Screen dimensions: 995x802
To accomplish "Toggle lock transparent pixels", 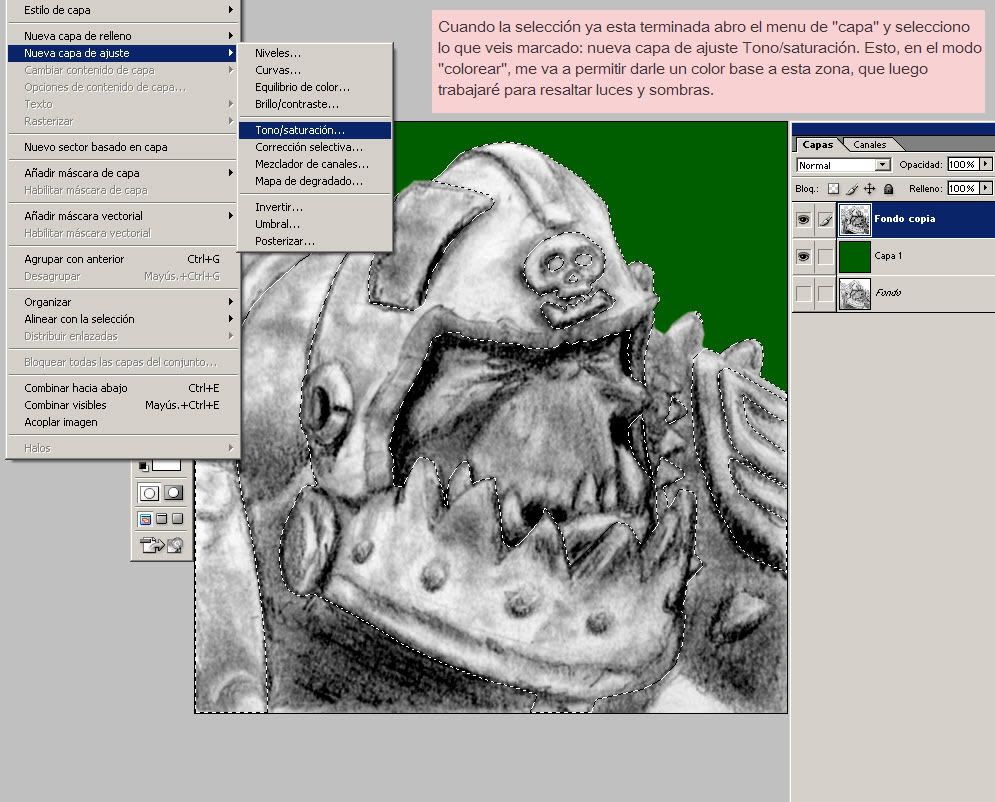I will [x=833, y=188].
